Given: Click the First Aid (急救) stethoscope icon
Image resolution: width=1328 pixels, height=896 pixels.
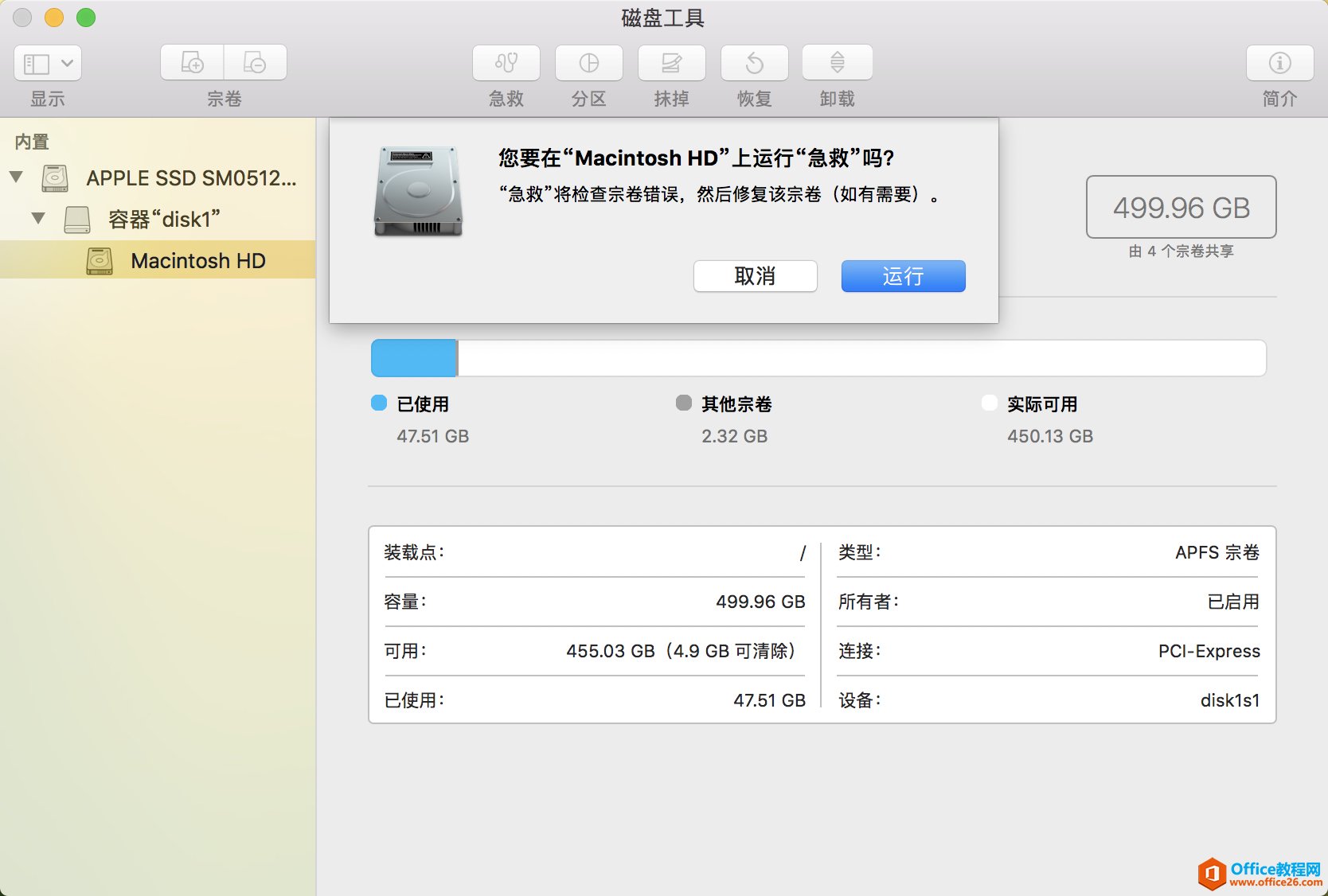Looking at the screenshot, I should tap(506, 63).
